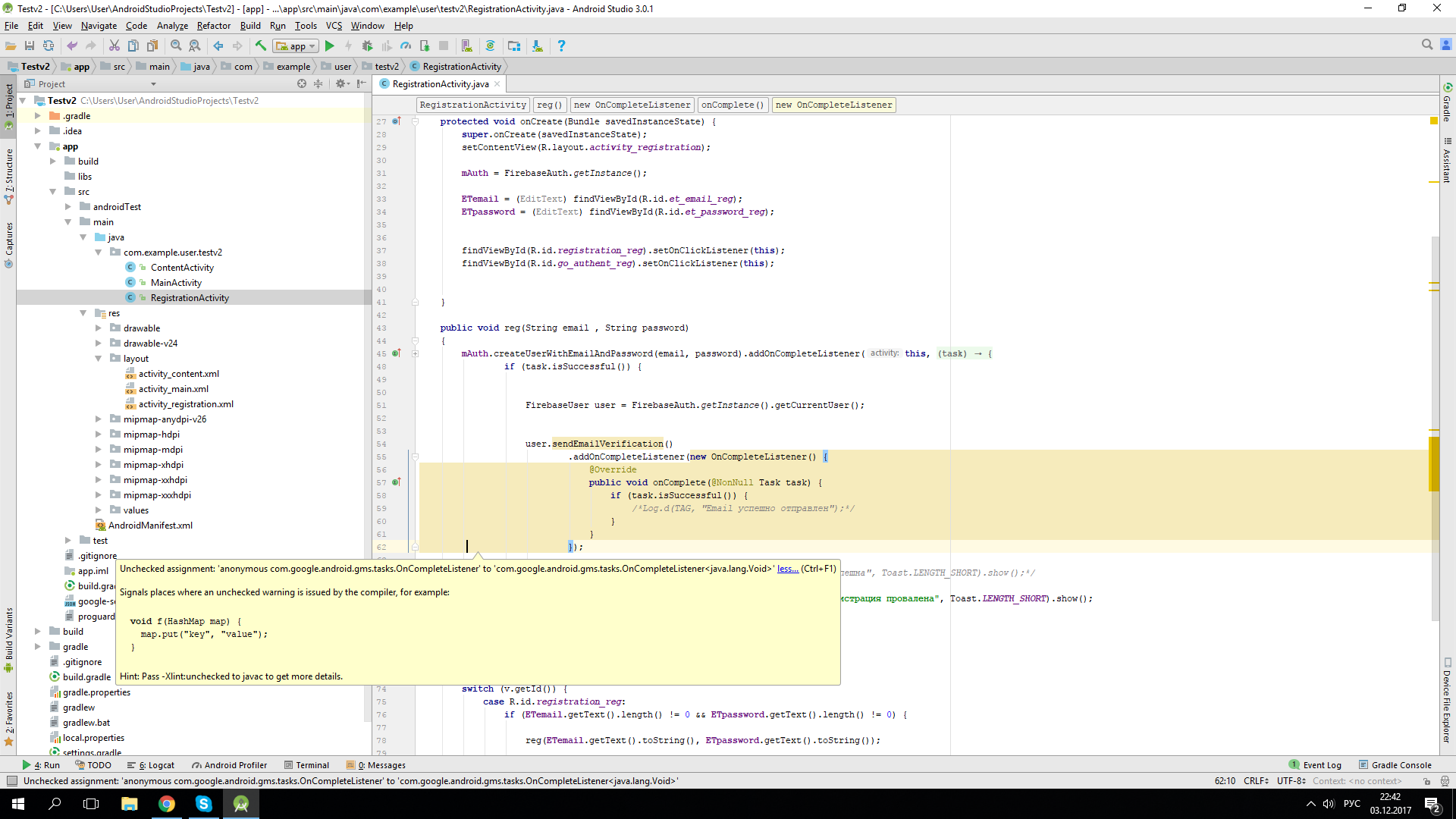Collapse the res folder node

point(83,313)
